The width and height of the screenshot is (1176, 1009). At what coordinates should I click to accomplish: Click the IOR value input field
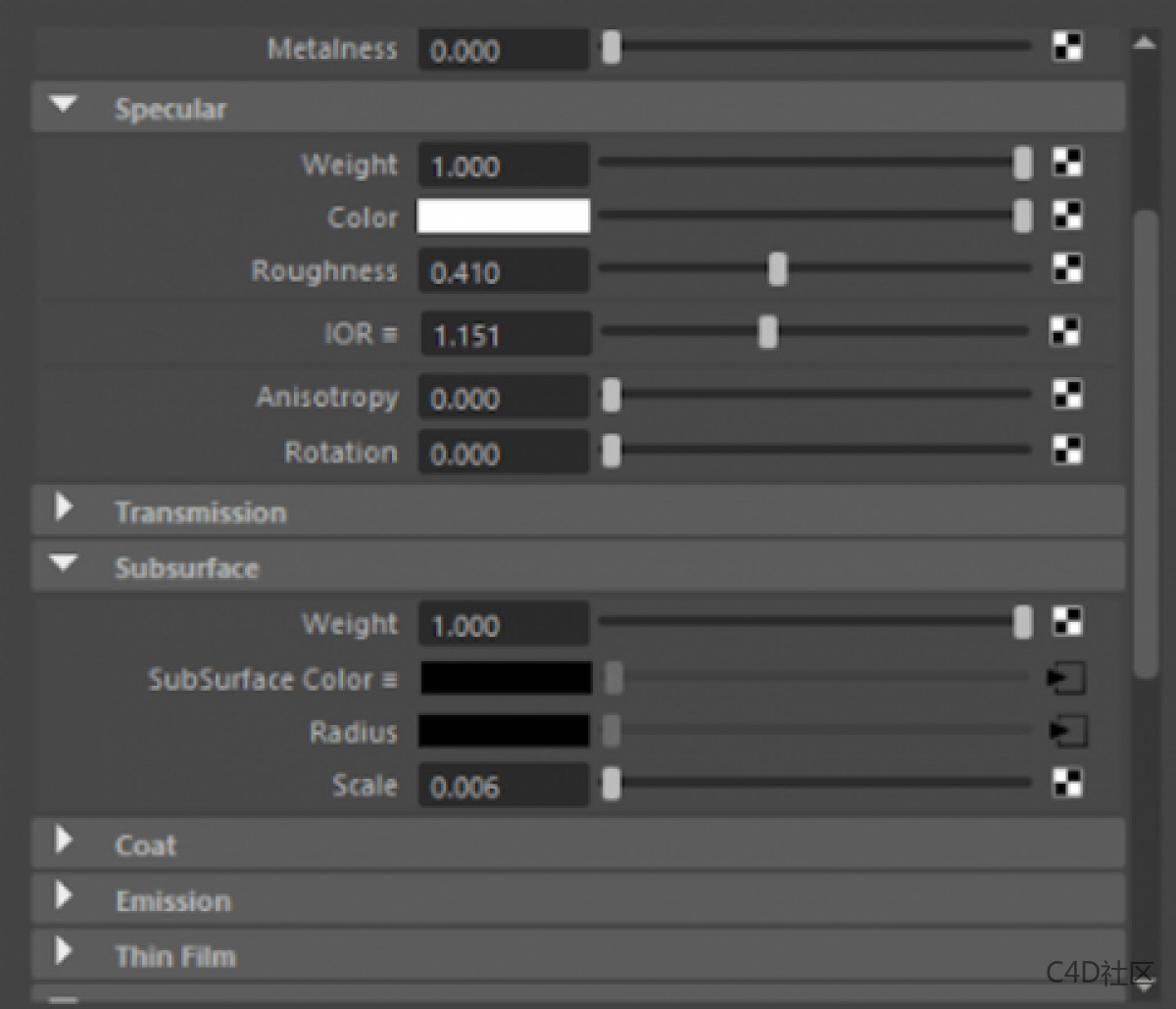pos(506,335)
